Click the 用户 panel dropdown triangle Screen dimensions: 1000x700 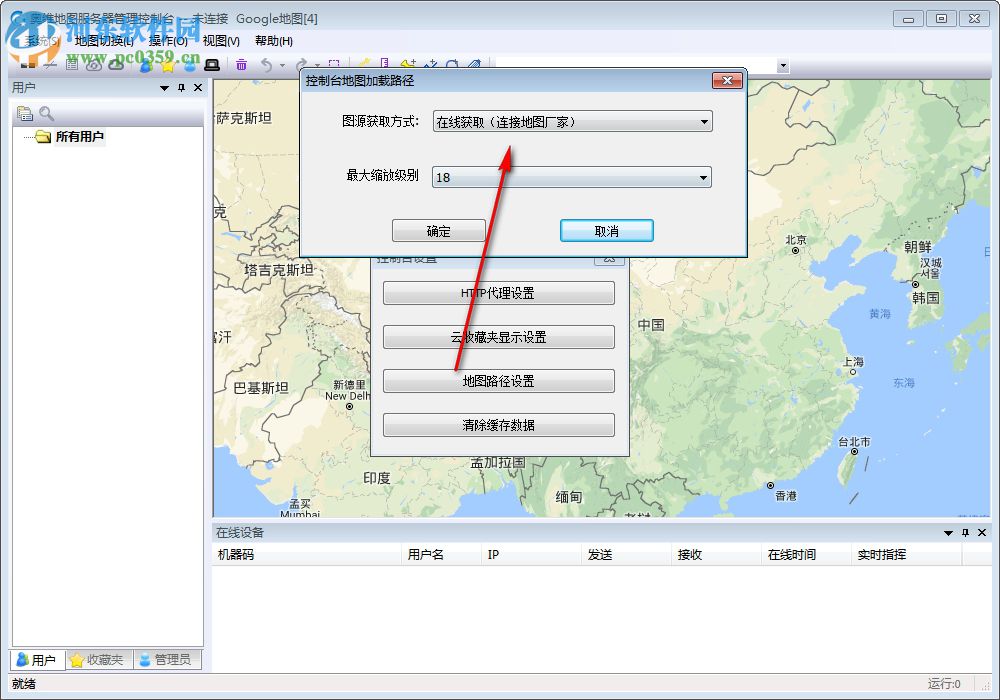click(164, 87)
